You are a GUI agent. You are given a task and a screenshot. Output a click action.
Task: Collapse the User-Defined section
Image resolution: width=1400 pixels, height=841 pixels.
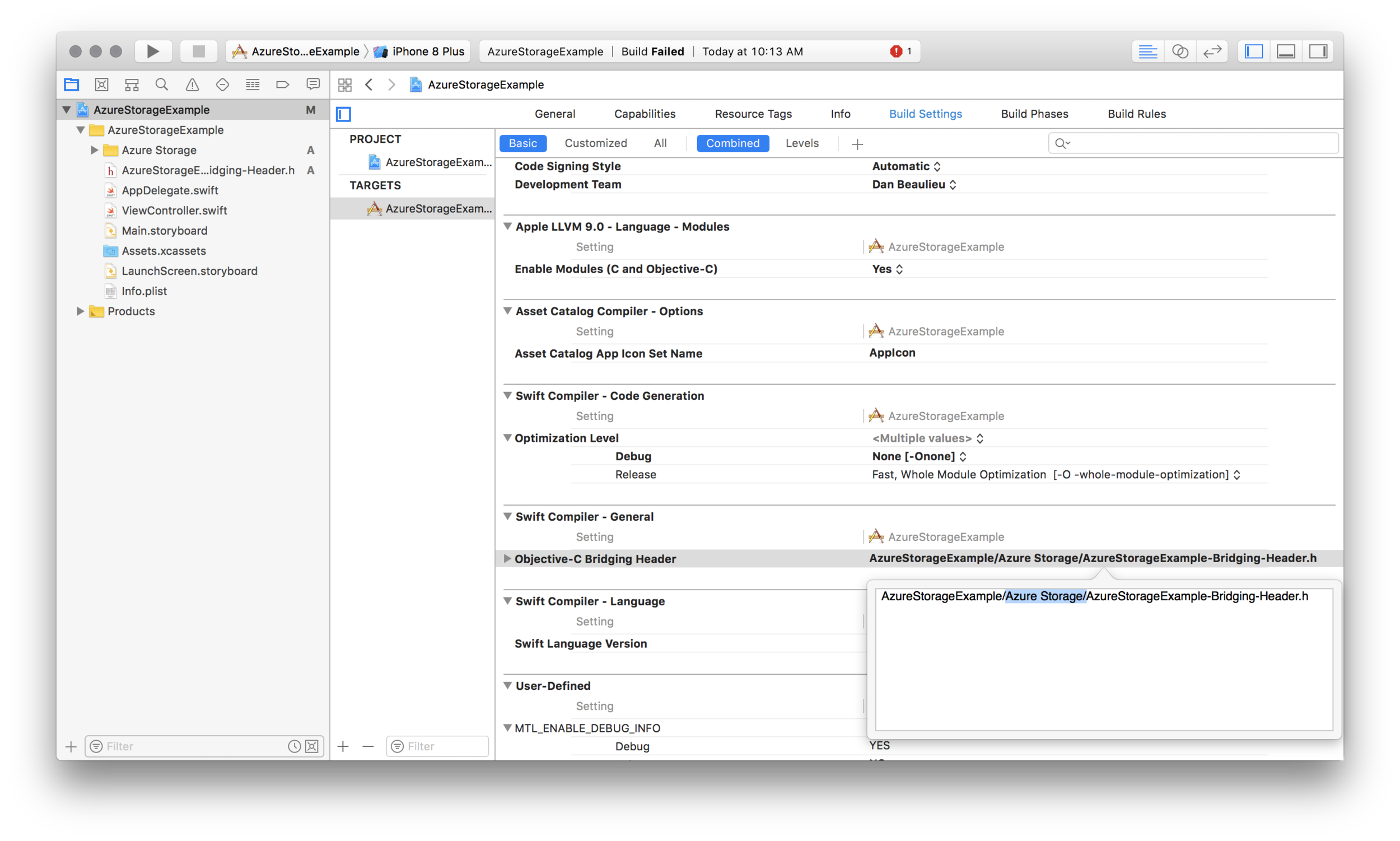point(507,685)
